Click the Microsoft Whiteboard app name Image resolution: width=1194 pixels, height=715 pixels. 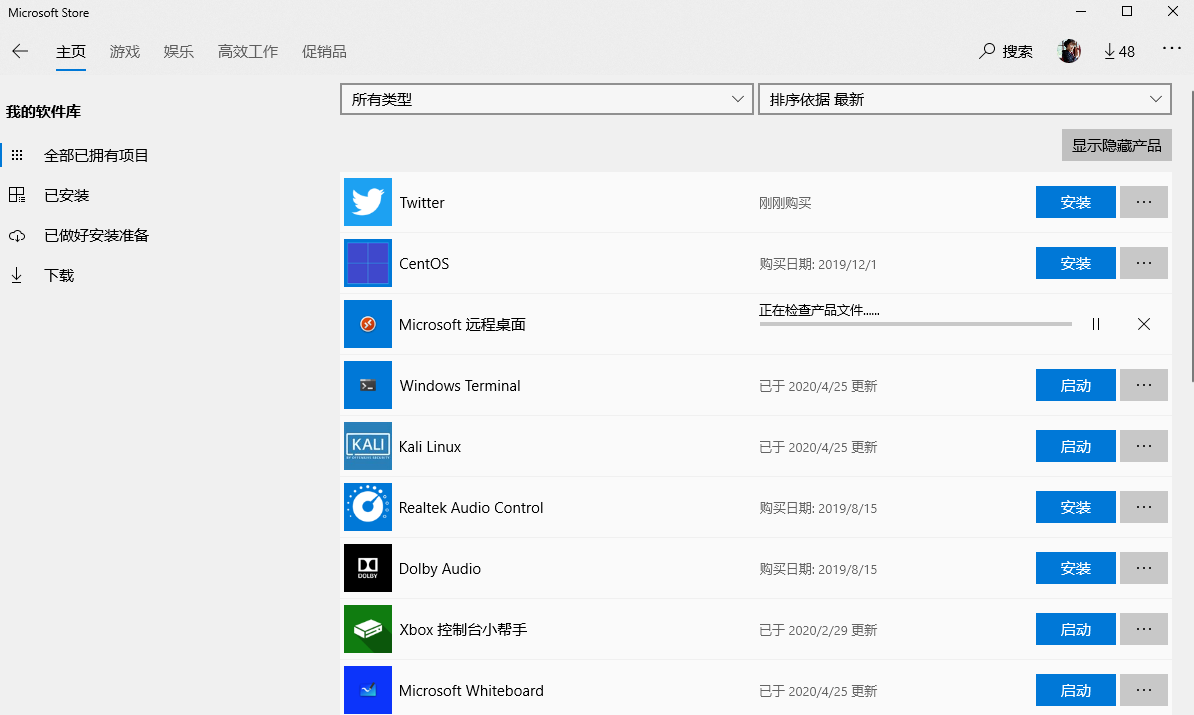tap(471, 690)
